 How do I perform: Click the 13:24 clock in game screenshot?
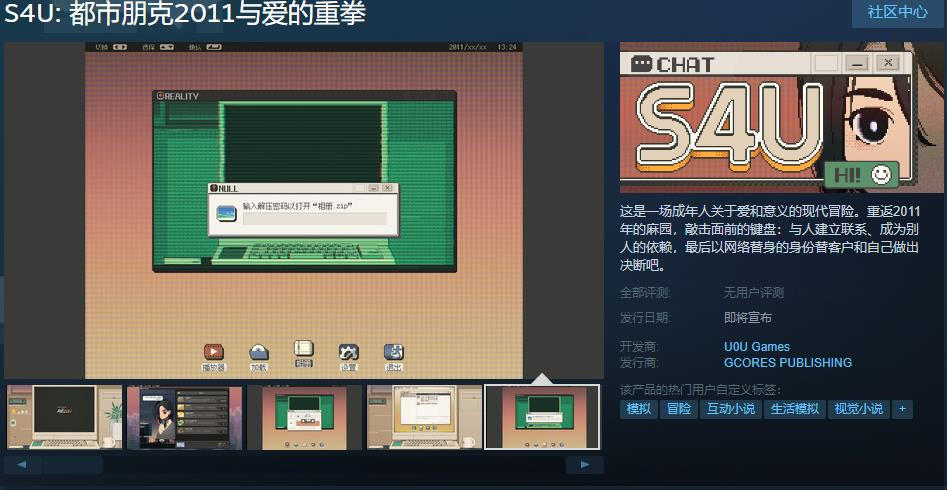506,47
